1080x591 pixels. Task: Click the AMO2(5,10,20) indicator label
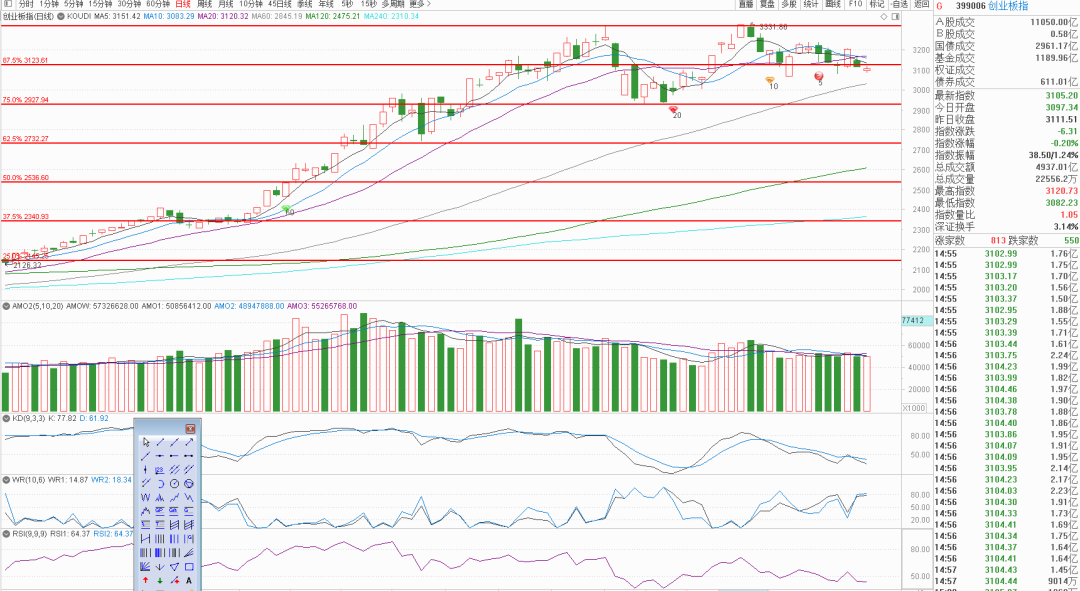click(35, 306)
